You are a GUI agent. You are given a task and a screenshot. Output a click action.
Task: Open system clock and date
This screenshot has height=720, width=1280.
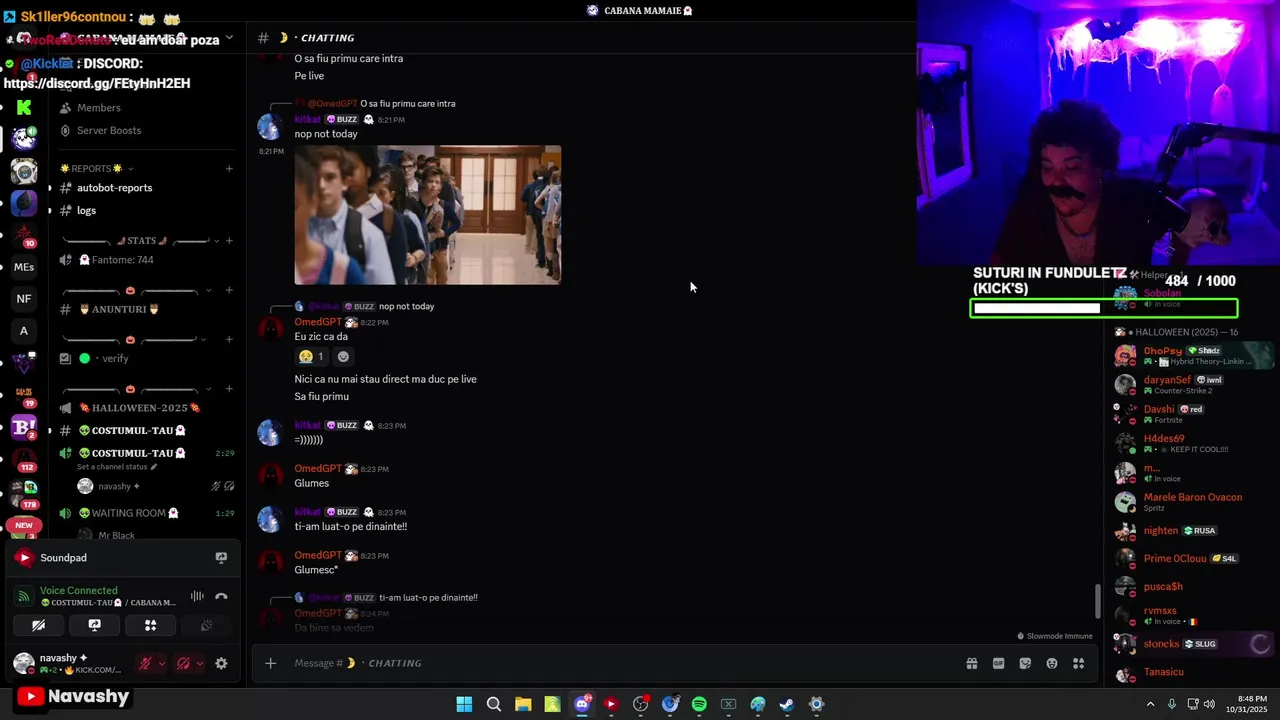[x=1252, y=704]
